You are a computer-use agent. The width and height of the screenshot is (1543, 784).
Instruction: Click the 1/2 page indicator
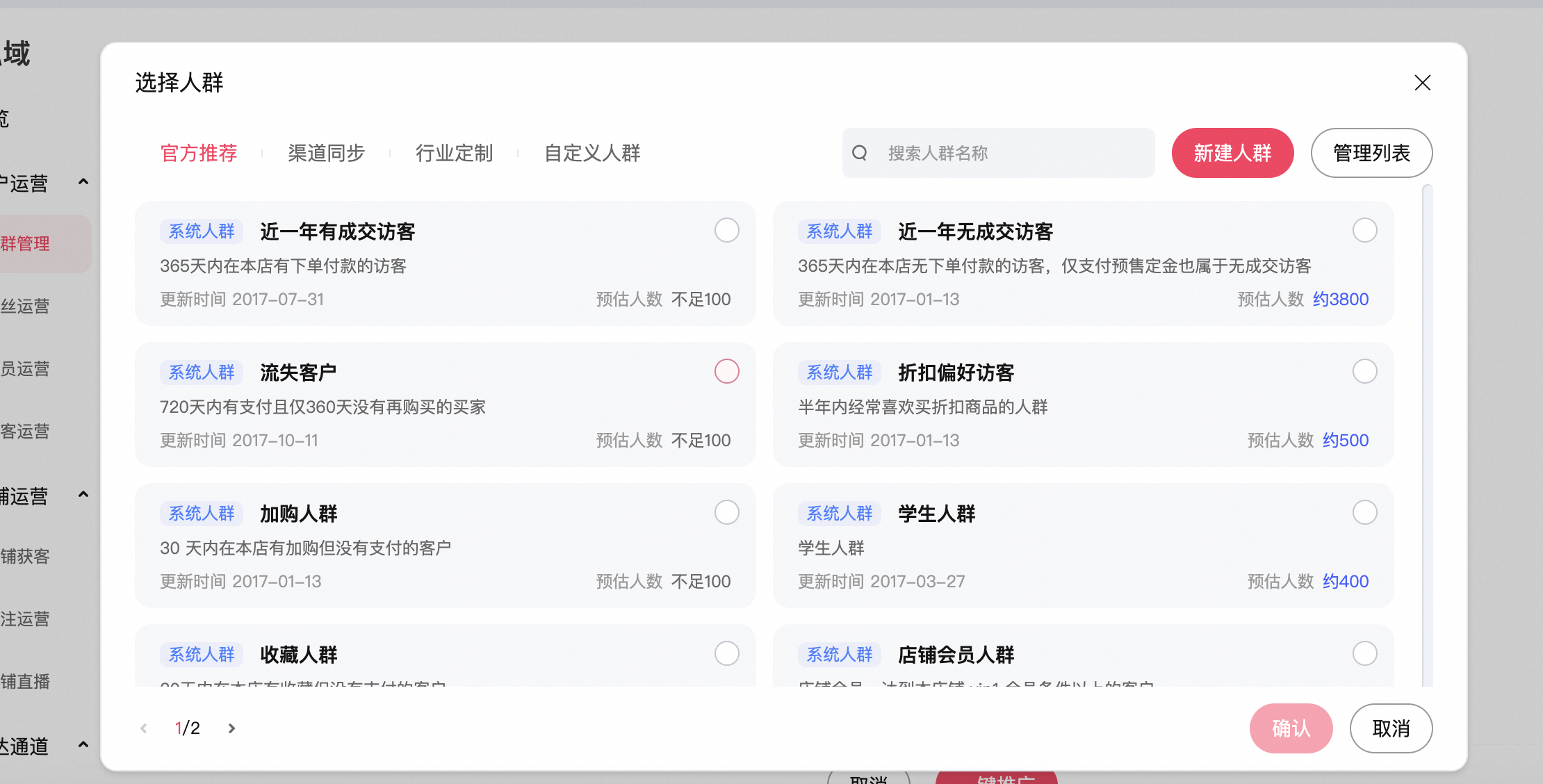coord(187,728)
